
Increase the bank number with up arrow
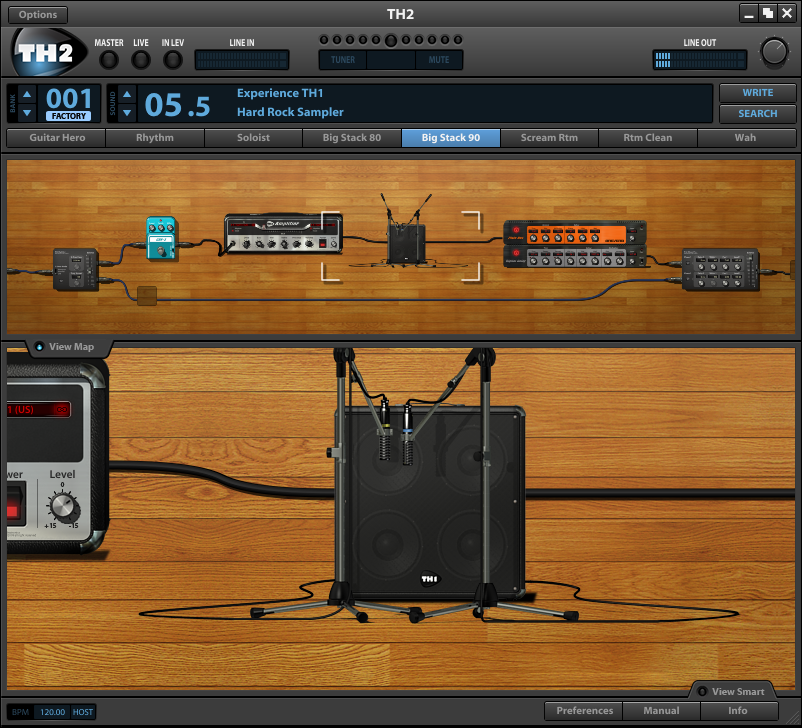(x=27, y=94)
